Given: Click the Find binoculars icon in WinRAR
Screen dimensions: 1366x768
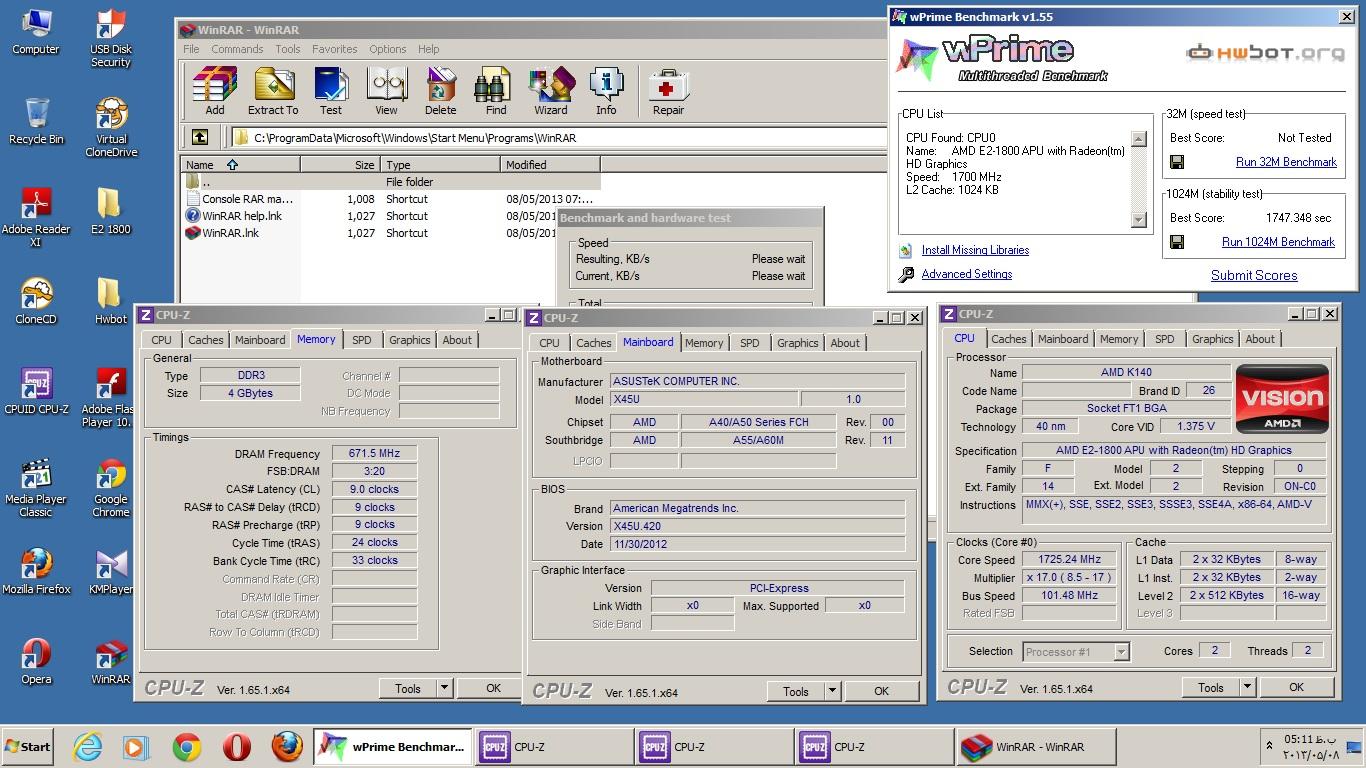Looking at the screenshot, I should (496, 92).
